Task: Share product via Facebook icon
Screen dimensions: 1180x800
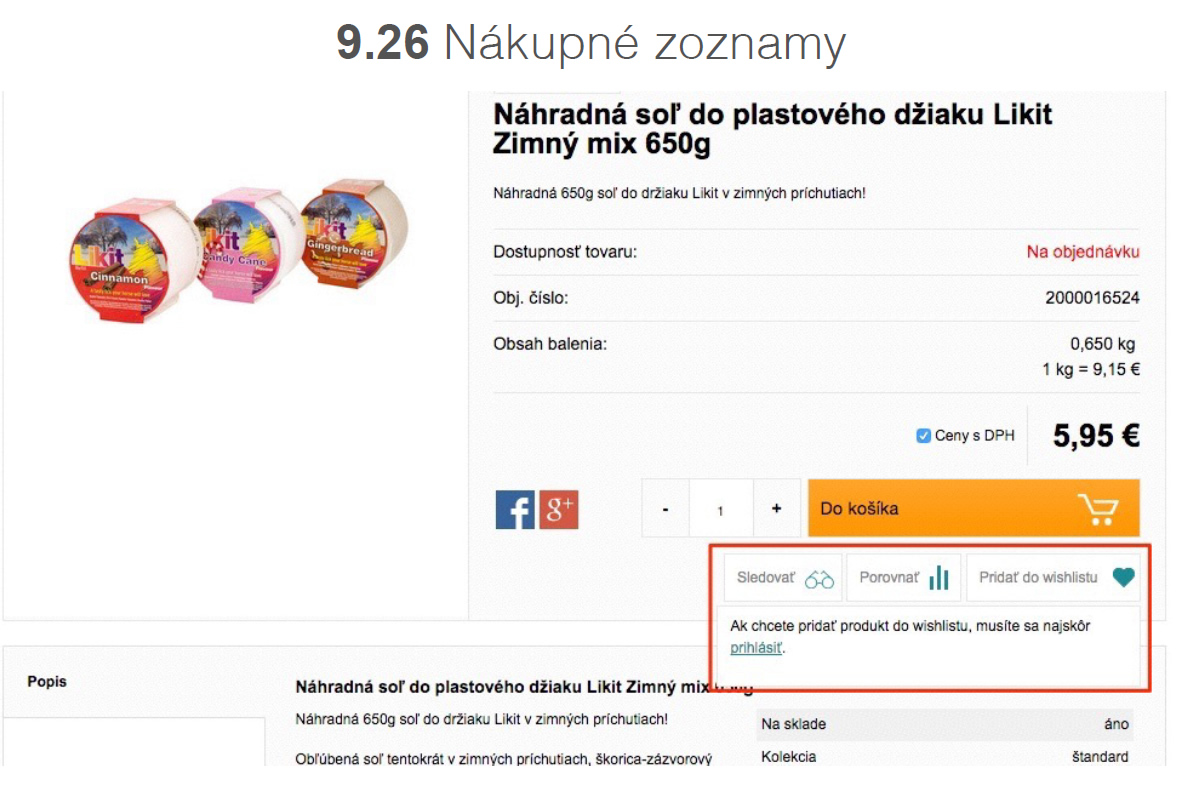Action: [x=515, y=510]
